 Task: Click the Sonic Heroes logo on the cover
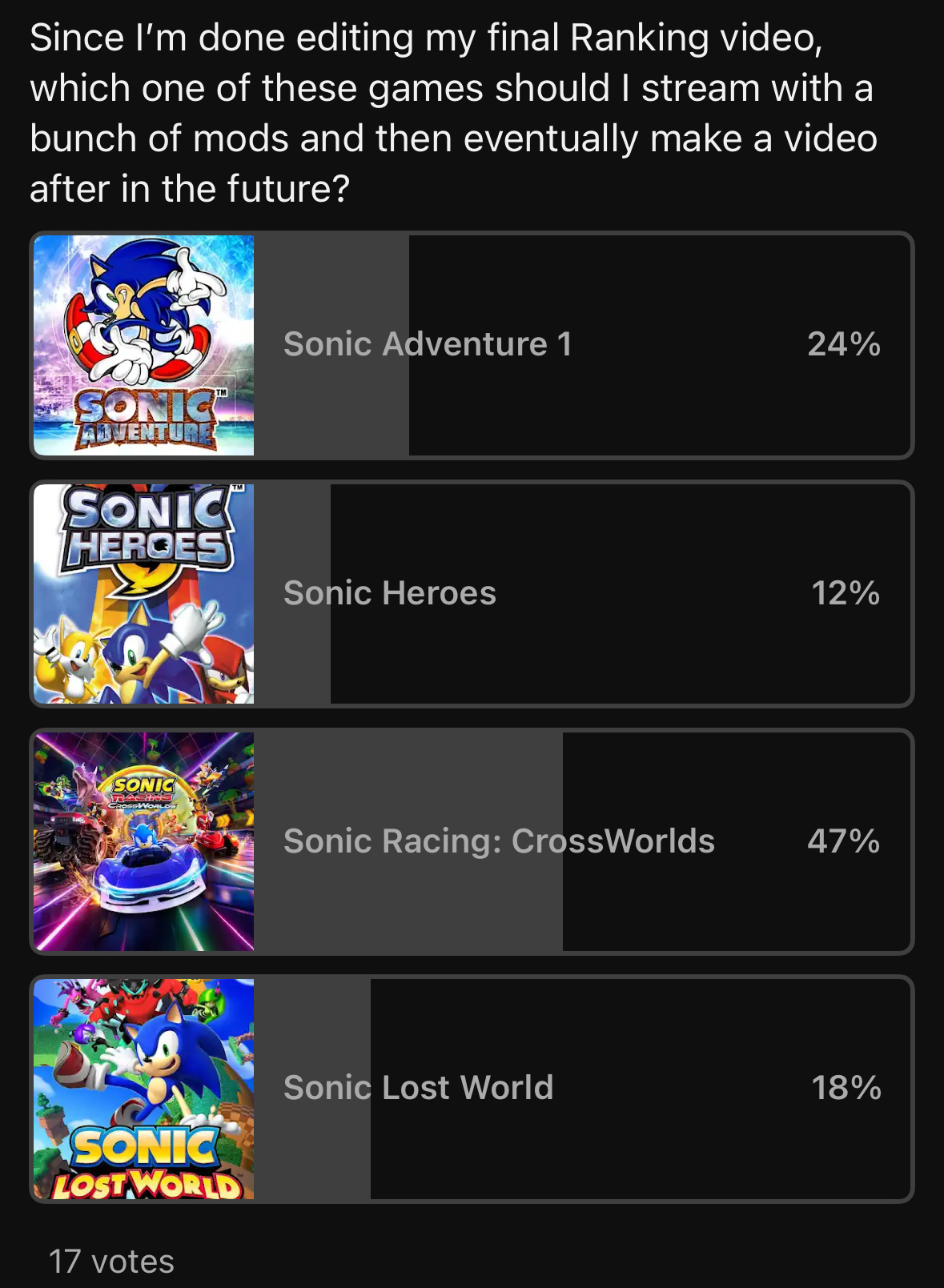click(x=146, y=530)
